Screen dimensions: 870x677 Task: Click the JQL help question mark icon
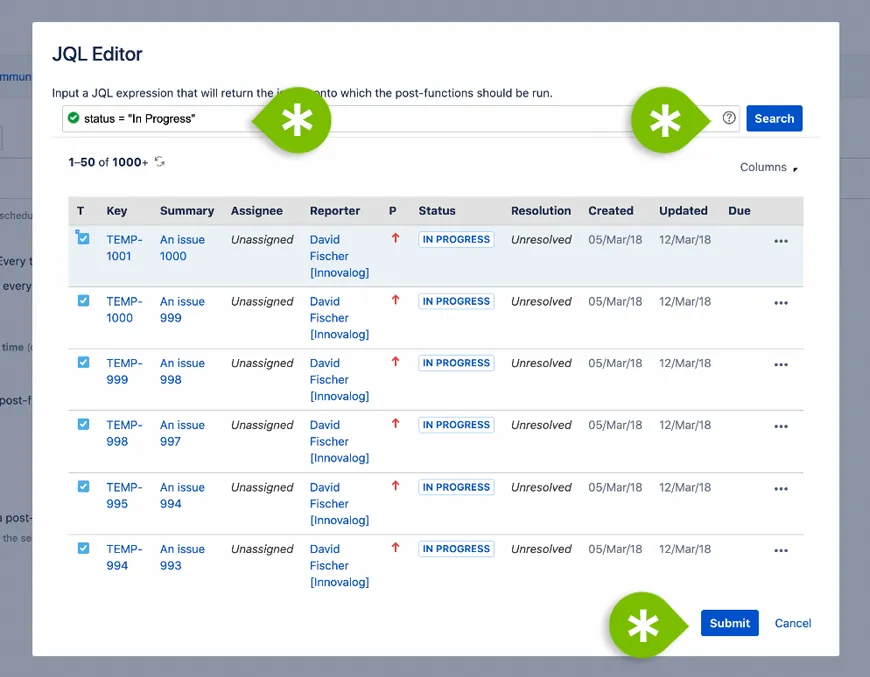[x=729, y=118]
